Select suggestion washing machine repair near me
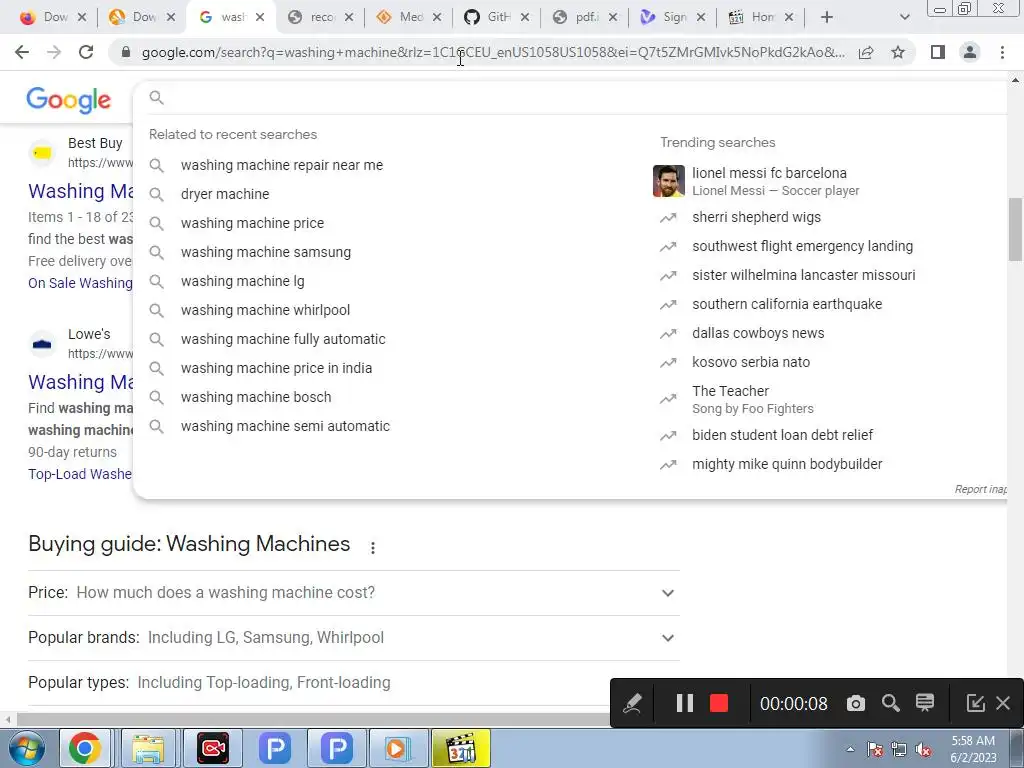The width and height of the screenshot is (1024, 768). pos(281,165)
